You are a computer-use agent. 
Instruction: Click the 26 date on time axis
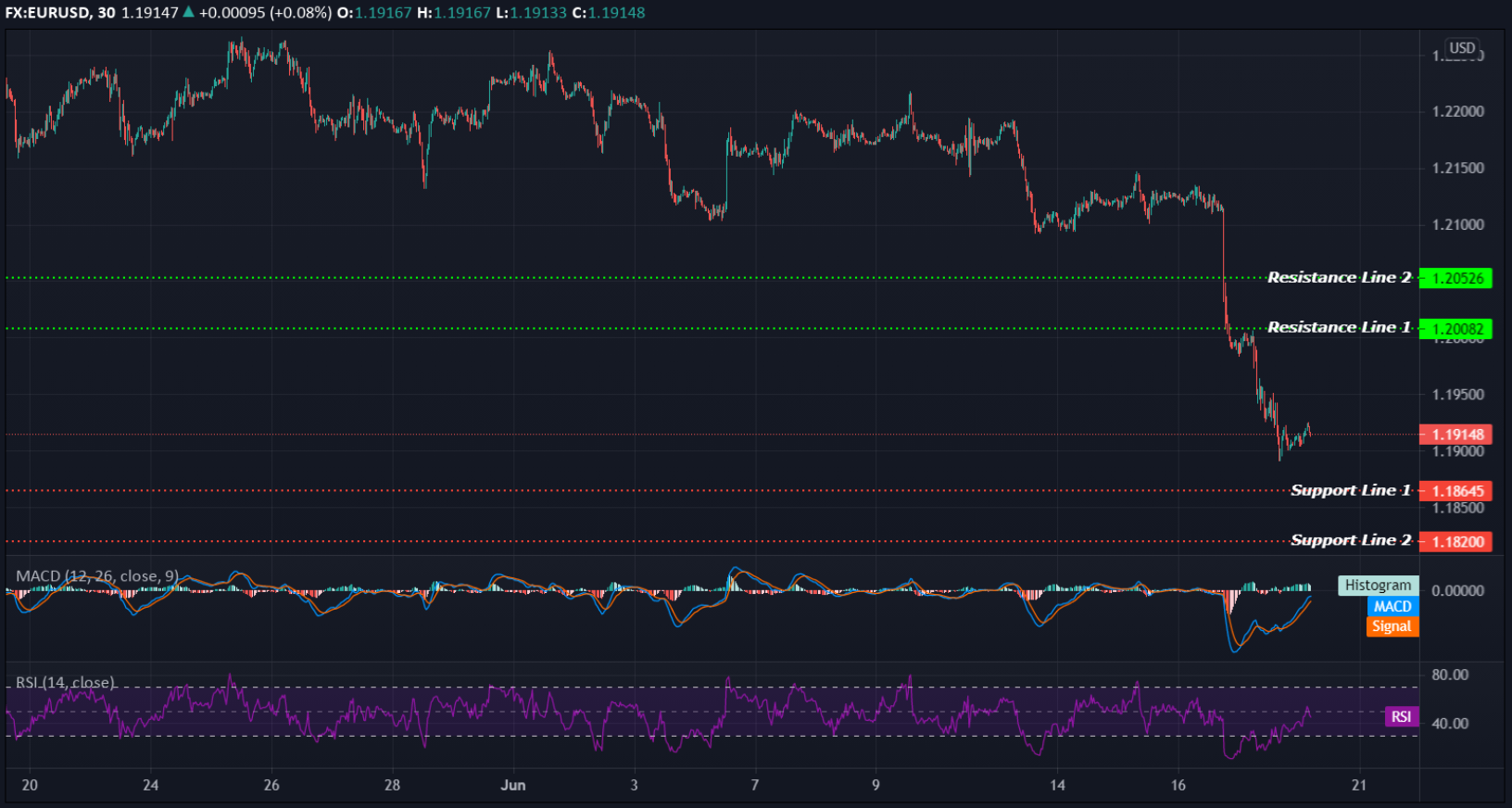point(271,785)
